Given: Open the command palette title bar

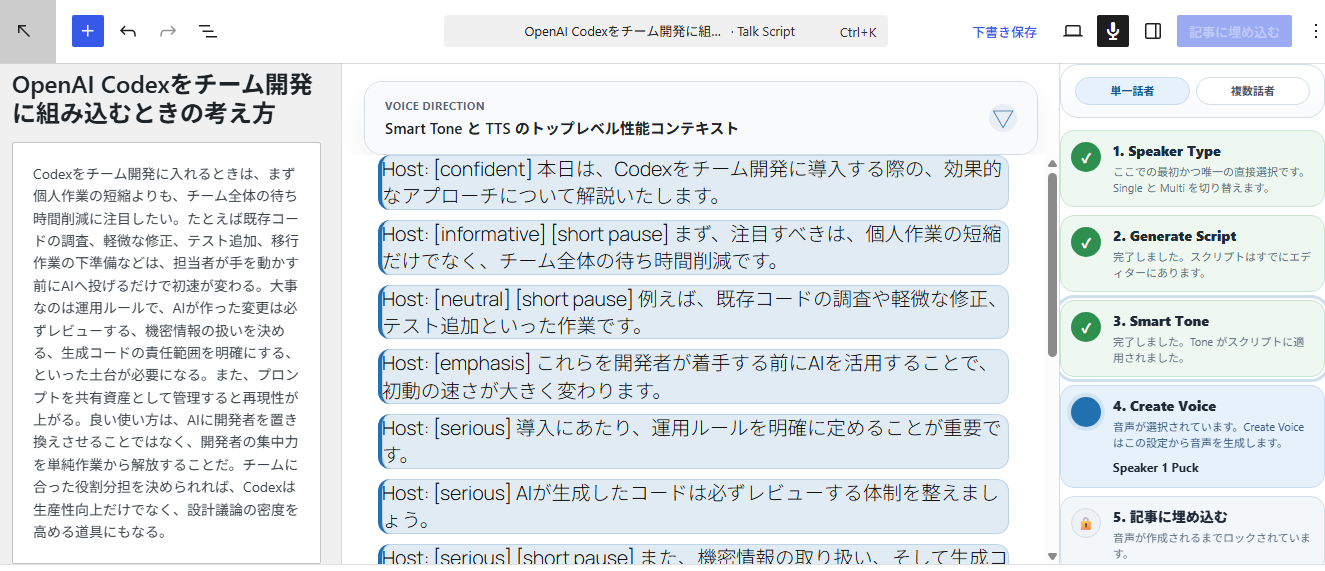Looking at the screenshot, I should click(x=666, y=31).
